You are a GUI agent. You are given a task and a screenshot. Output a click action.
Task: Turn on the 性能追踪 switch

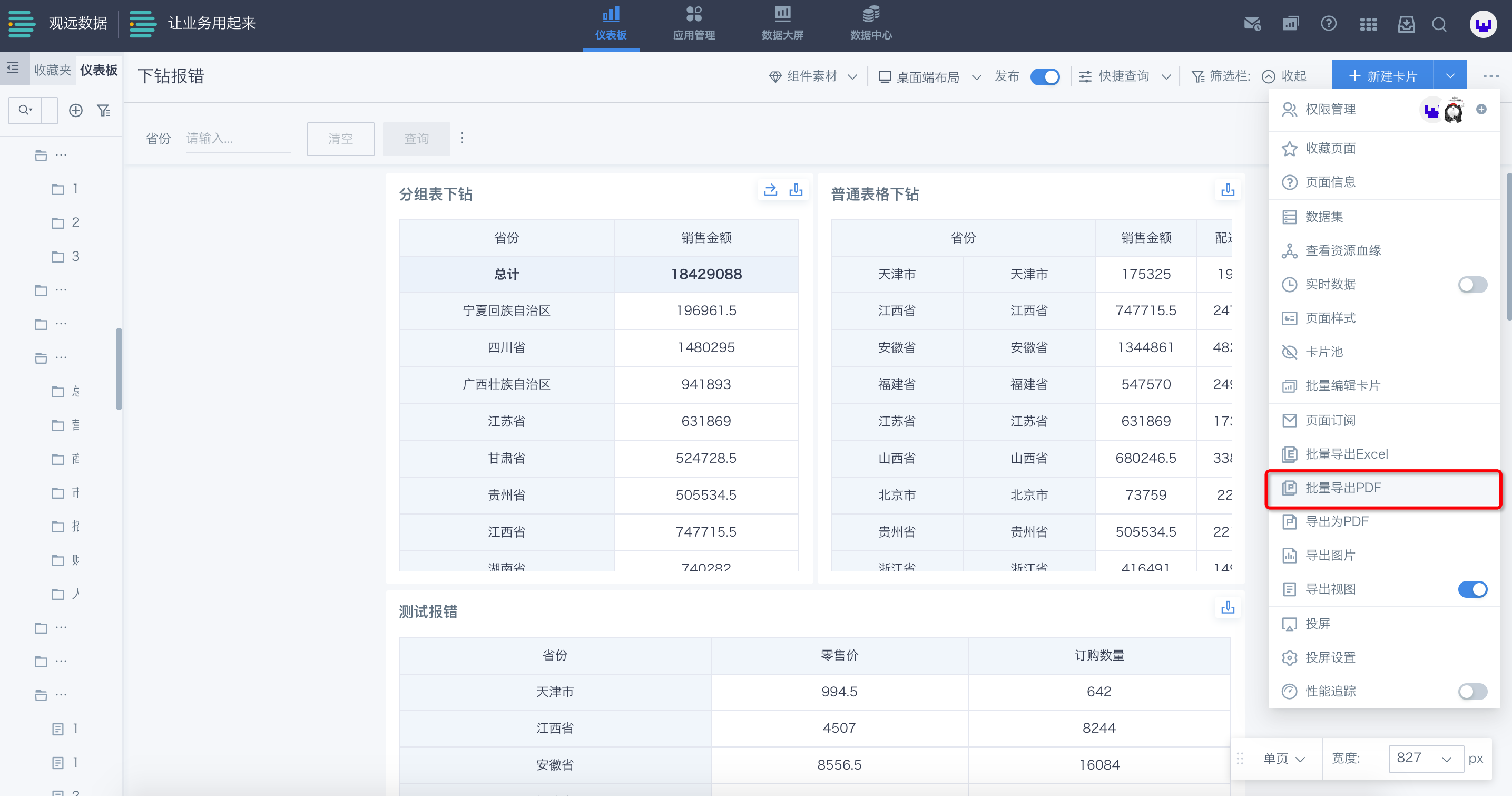(1472, 691)
